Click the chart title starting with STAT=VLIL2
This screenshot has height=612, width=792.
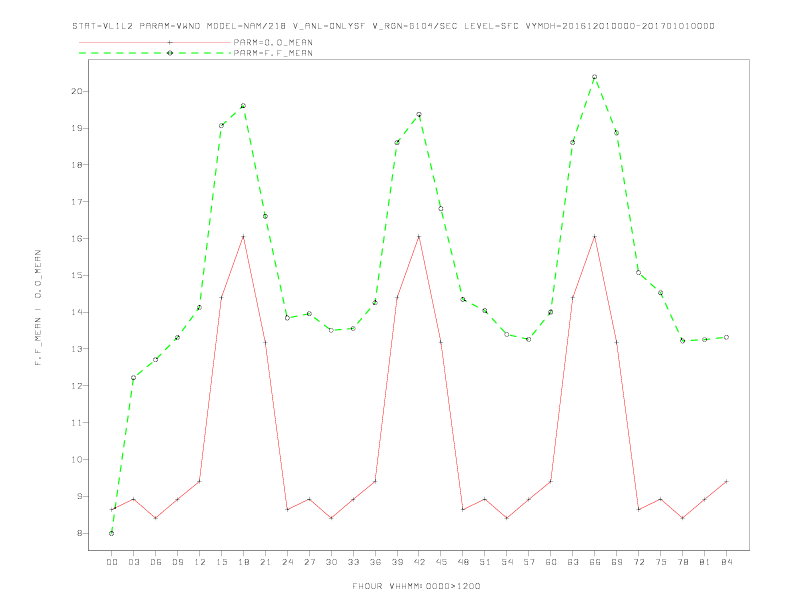[x=393, y=26]
